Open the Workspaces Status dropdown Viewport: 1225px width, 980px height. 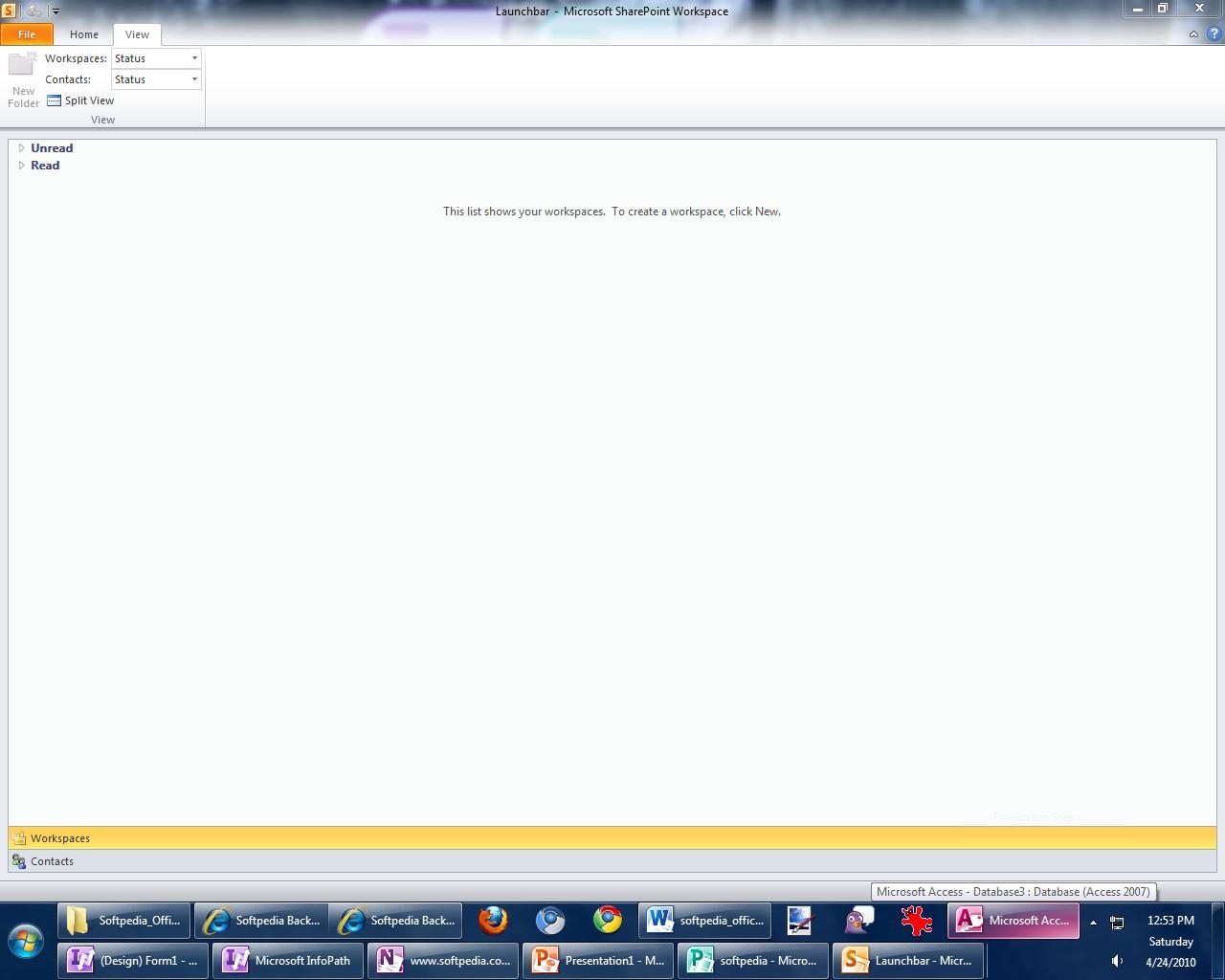tap(194, 58)
